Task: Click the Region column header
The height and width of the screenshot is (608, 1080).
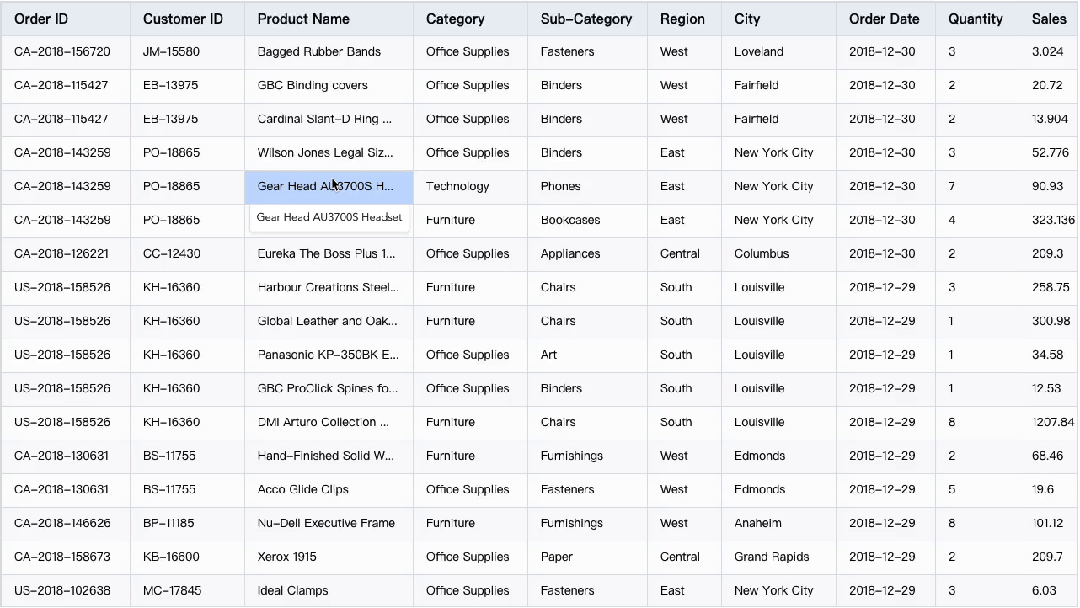Action: [x=682, y=19]
